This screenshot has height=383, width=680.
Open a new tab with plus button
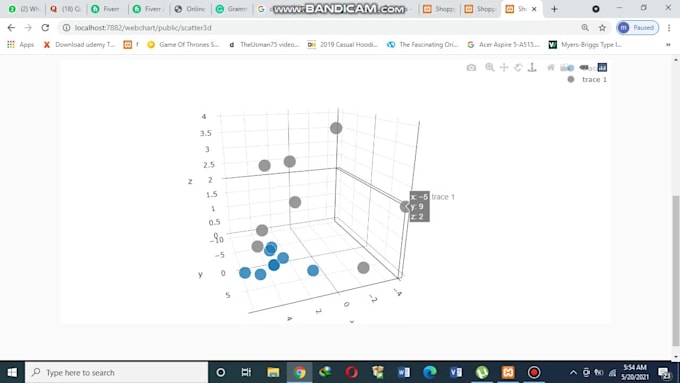tap(554, 9)
